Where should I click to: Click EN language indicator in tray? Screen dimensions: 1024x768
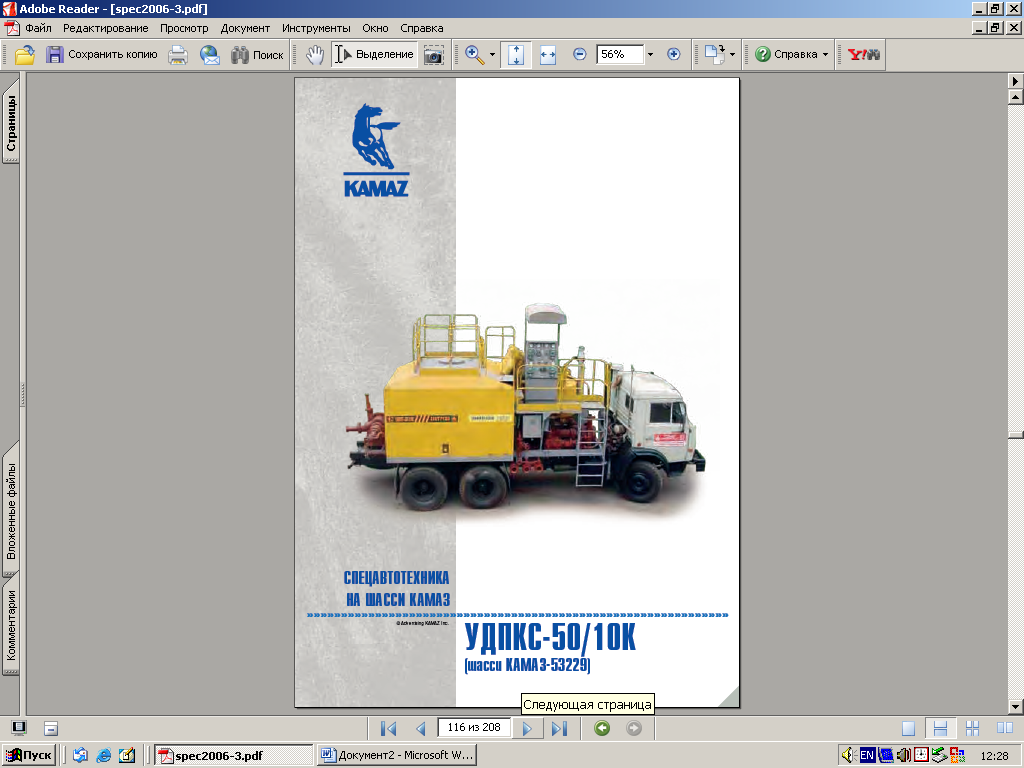[x=867, y=756]
